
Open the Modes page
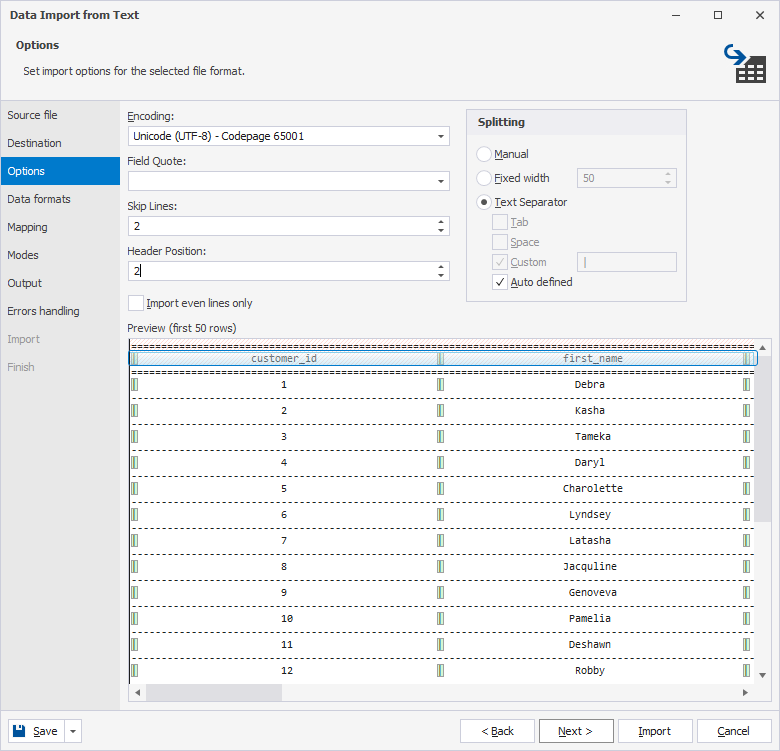(x=60, y=255)
